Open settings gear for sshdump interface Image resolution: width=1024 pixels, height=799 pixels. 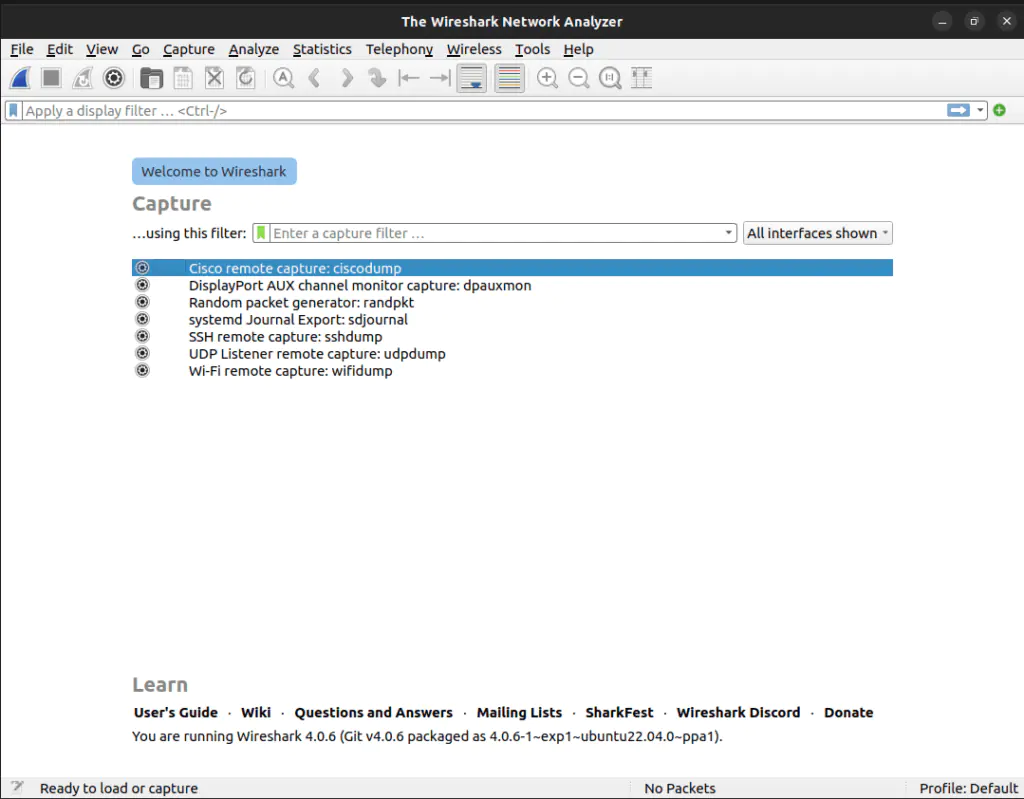pyautogui.click(x=142, y=337)
